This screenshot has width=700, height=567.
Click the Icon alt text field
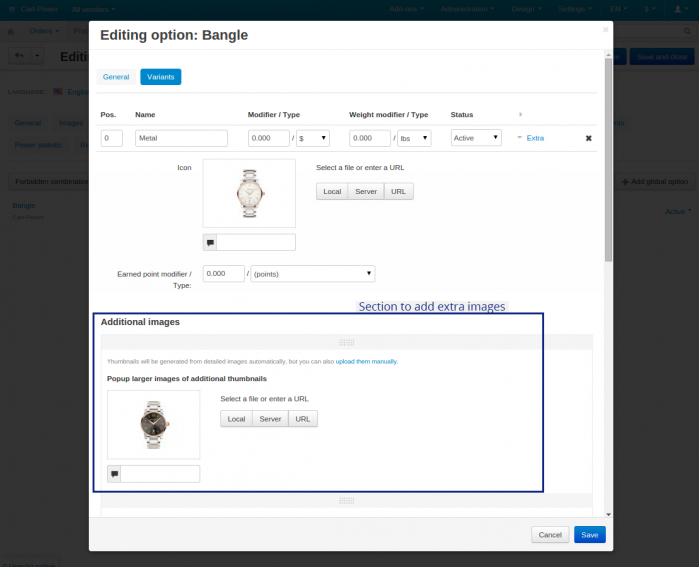pos(256,242)
